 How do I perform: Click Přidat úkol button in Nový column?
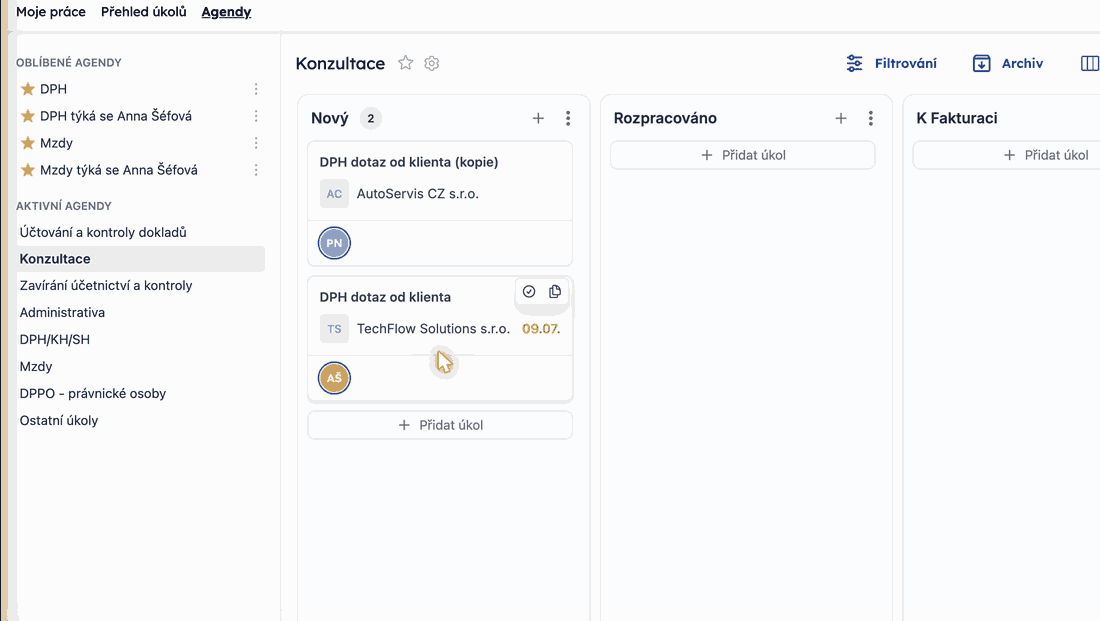pyautogui.click(x=440, y=425)
